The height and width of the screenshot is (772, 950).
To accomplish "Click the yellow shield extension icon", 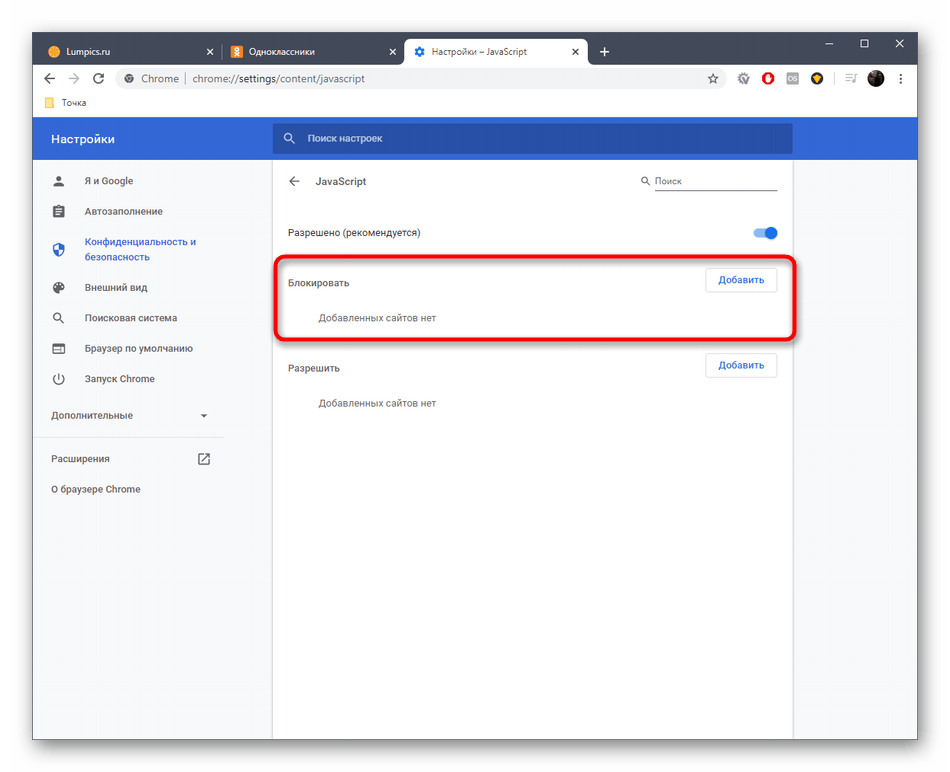I will [817, 79].
